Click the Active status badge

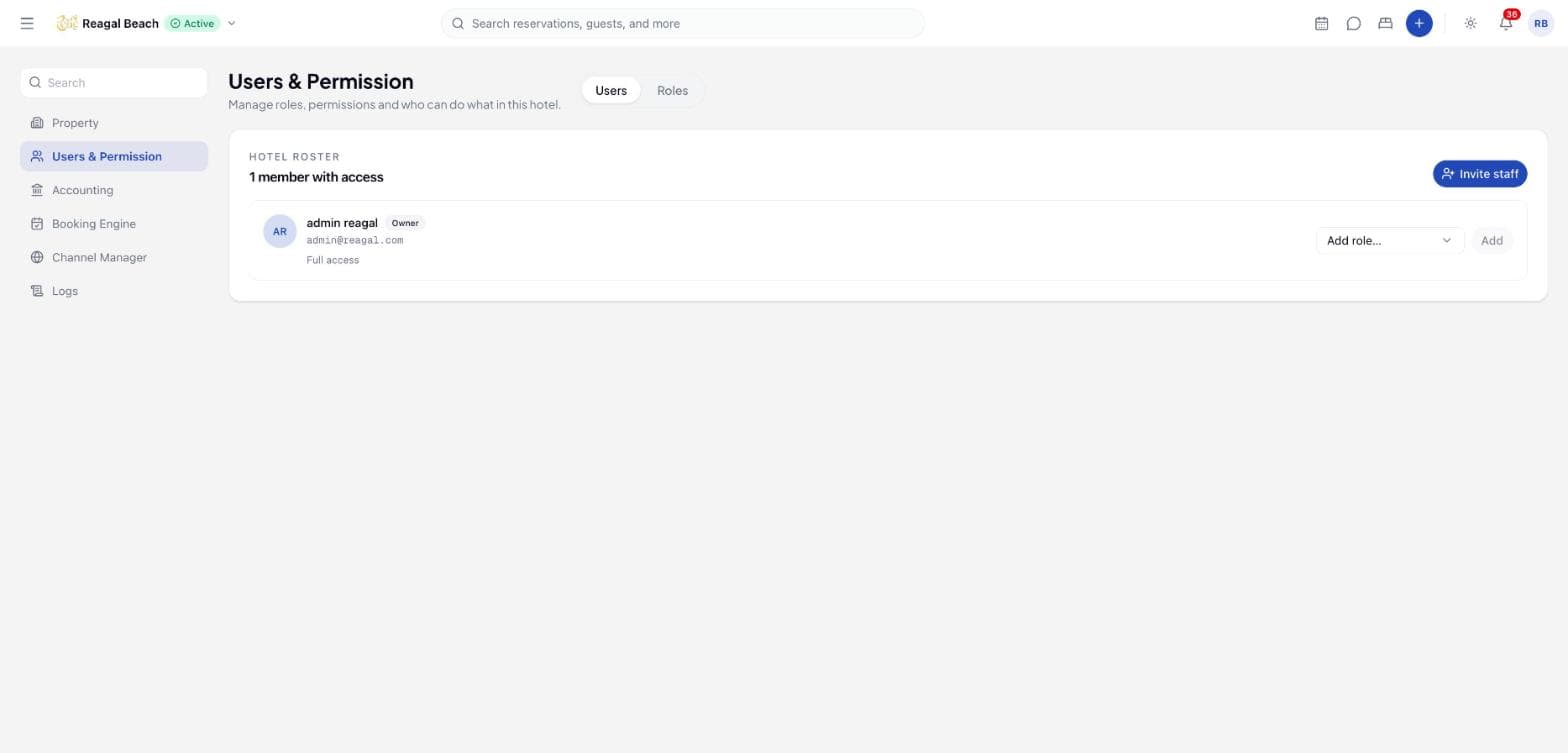pyautogui.click(x=192, y=23)
